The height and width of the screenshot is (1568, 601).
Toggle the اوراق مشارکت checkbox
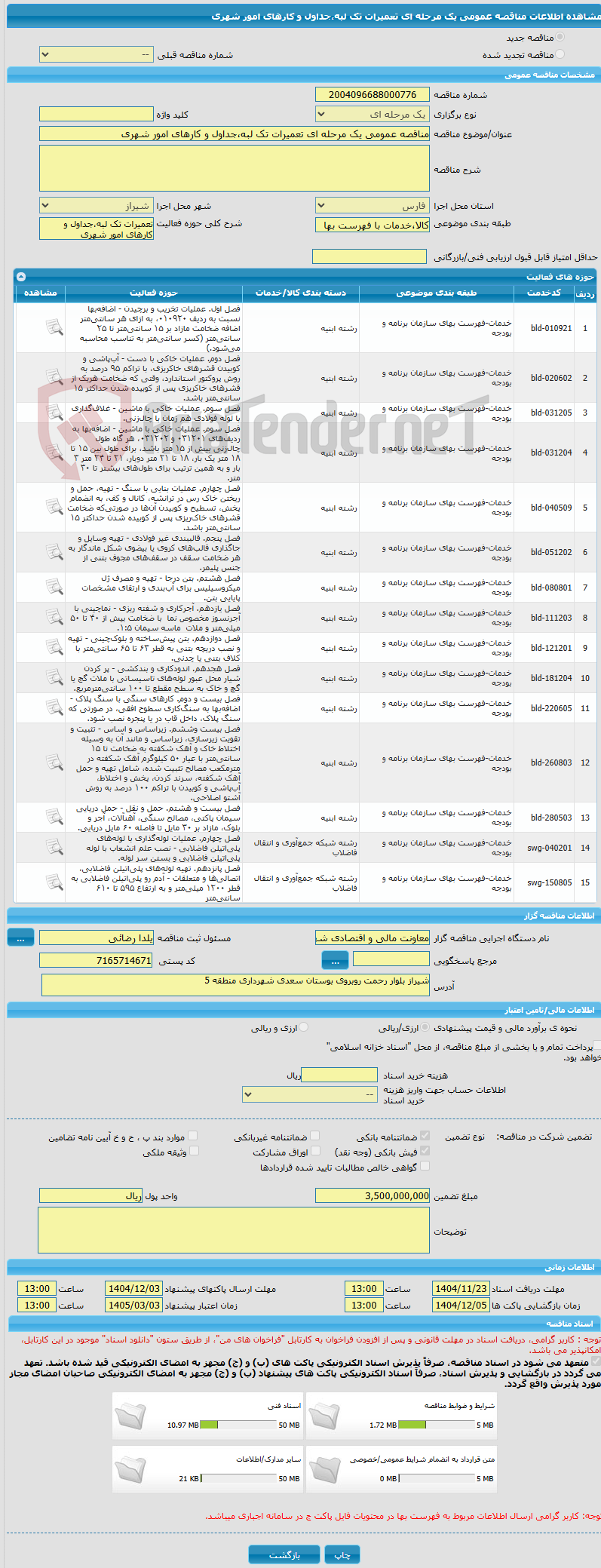click(316, 1151)
